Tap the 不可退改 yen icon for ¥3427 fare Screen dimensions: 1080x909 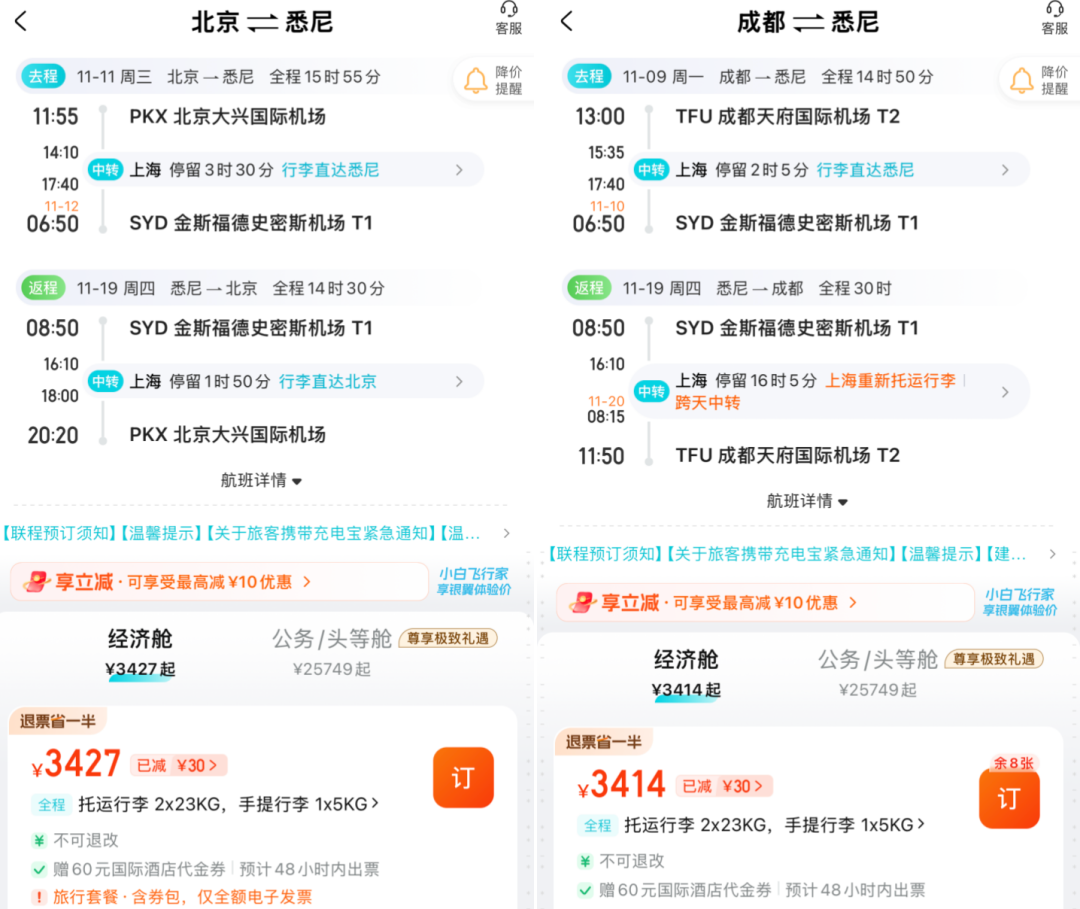39,840
